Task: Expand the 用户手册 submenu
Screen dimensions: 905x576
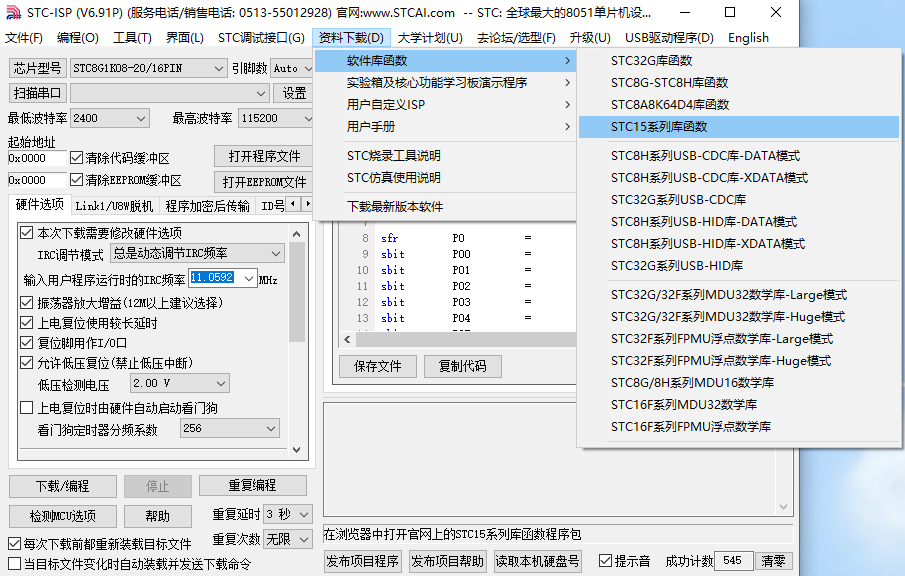Action: point(445,126)
